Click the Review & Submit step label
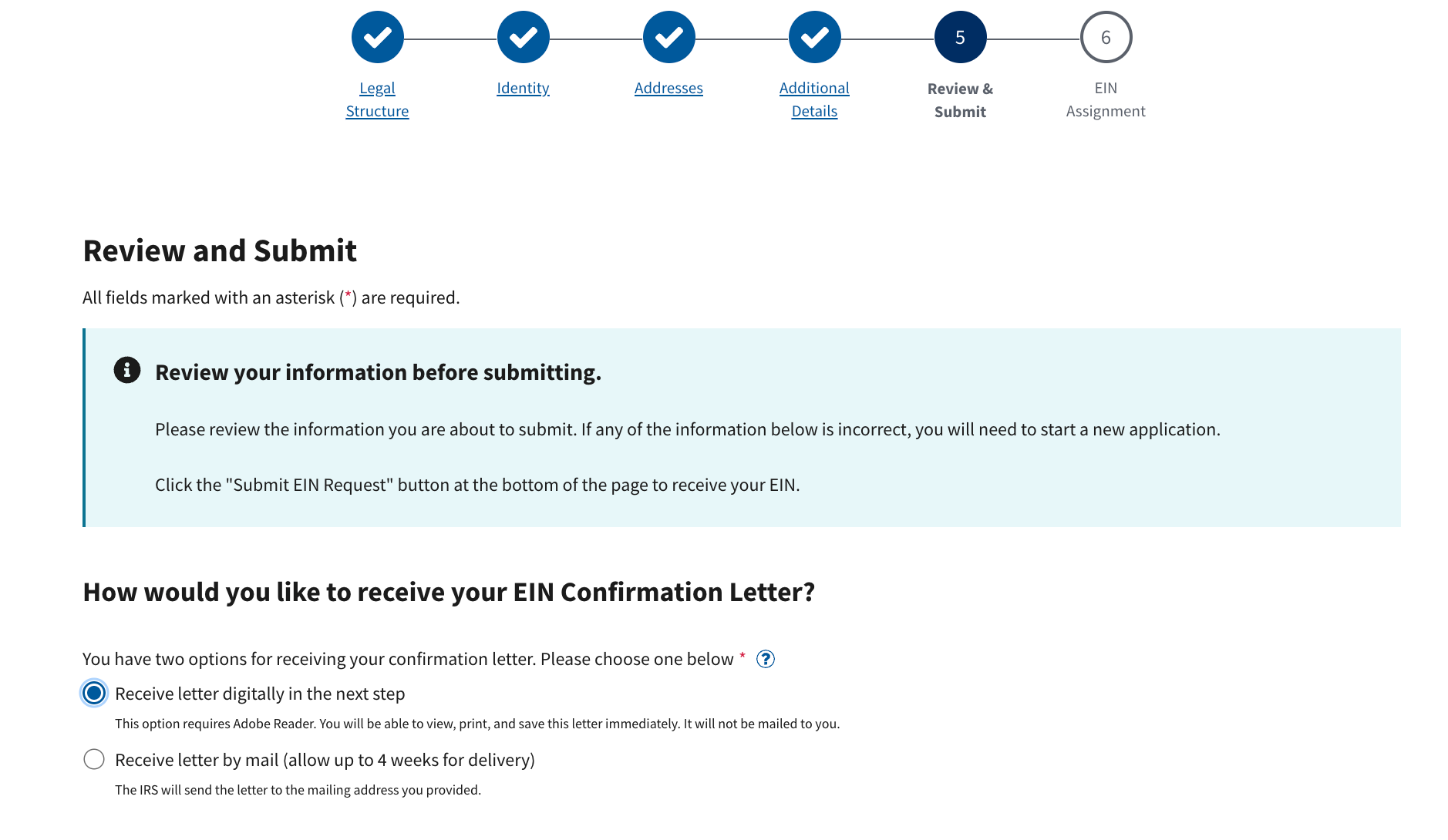 click(x=960, y=100)
